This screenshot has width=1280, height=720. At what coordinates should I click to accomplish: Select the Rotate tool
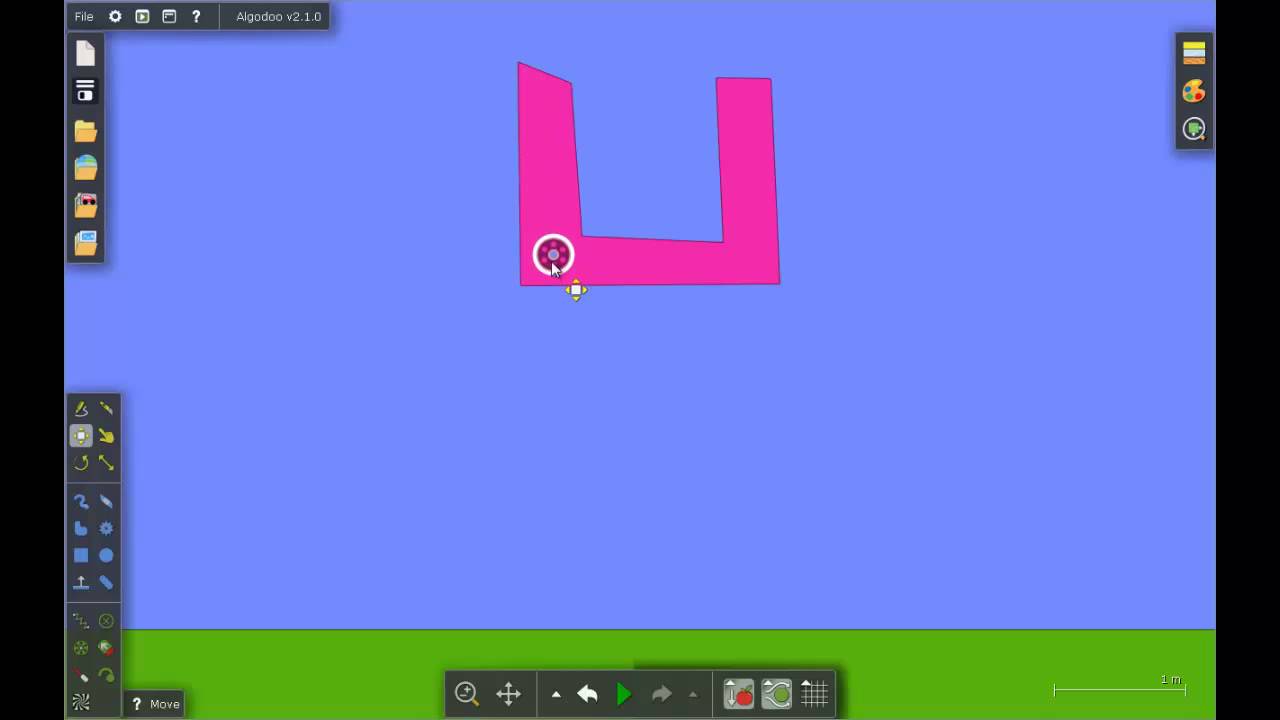[x=81, y=462]
